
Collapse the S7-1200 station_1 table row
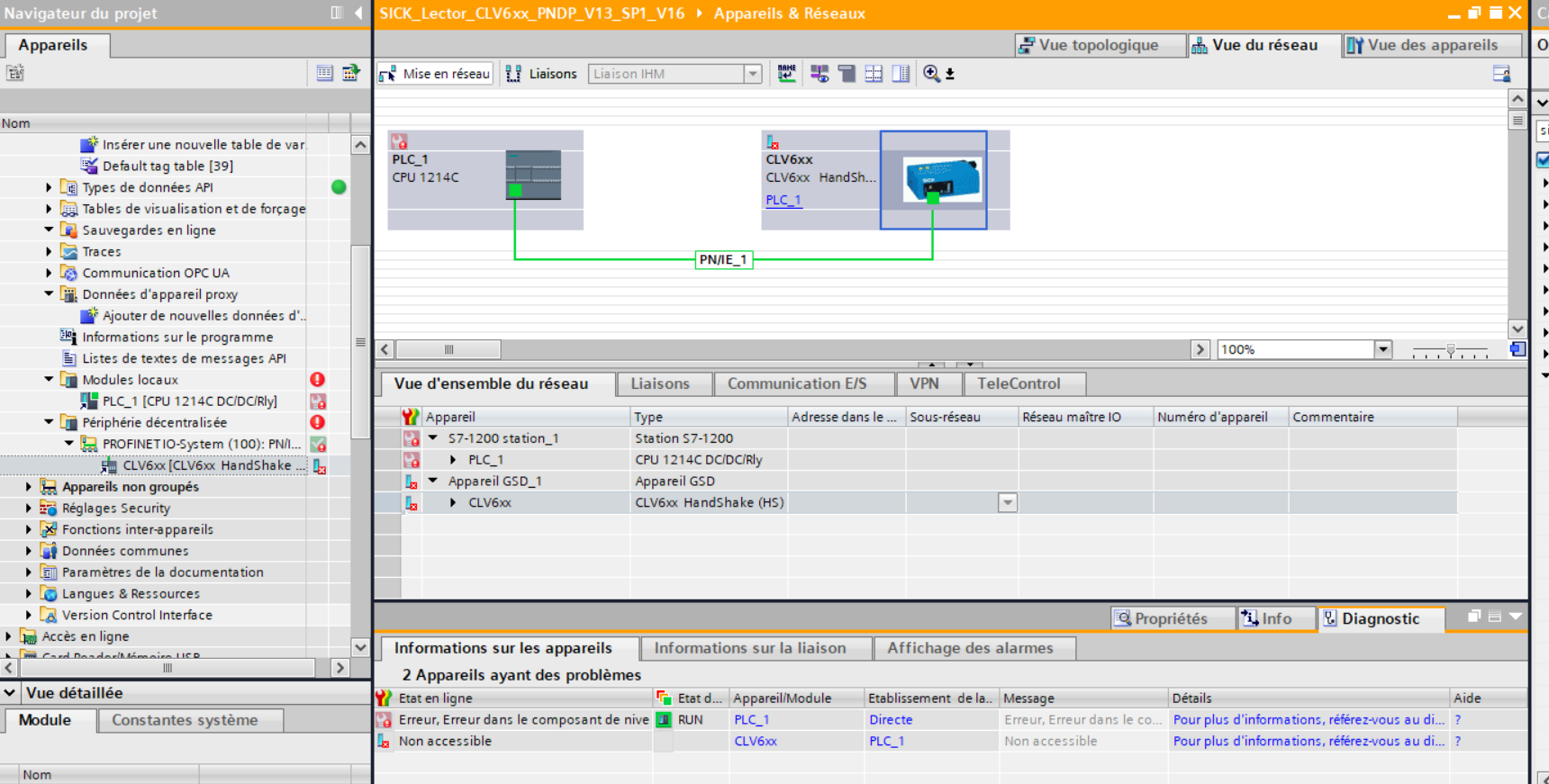pyautogui.click(x=433, y=438)
